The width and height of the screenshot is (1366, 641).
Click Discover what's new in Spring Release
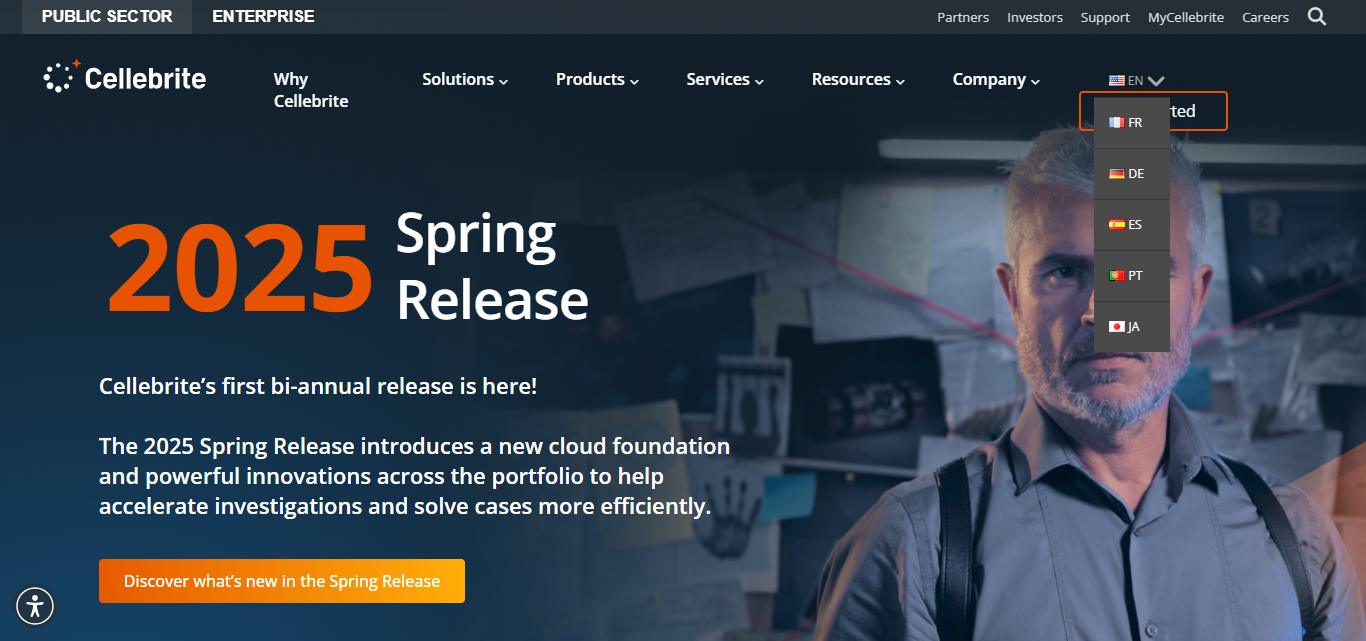tap(282, 581)
